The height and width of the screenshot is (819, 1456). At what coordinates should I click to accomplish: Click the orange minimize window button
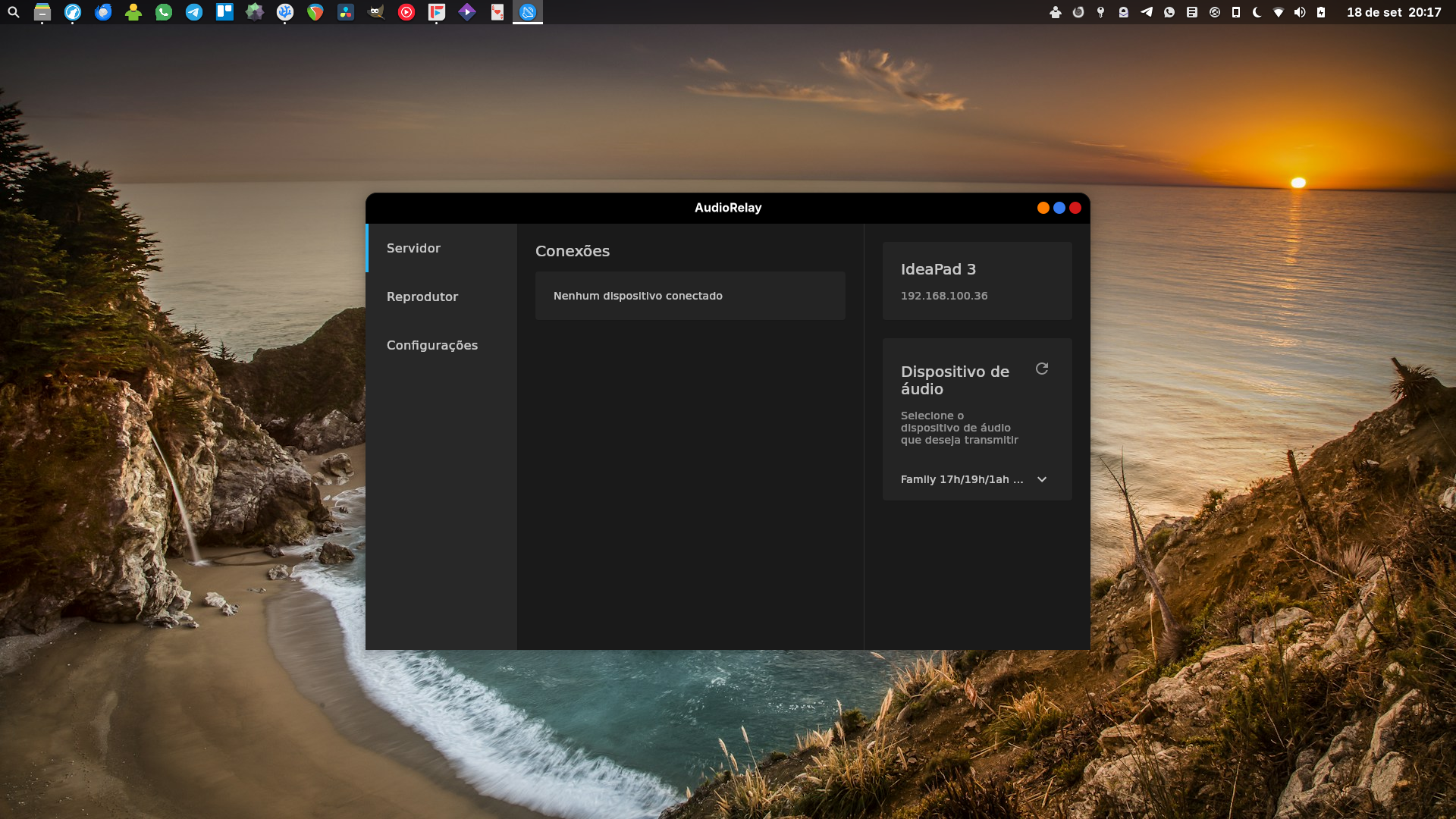(1043, 208)
